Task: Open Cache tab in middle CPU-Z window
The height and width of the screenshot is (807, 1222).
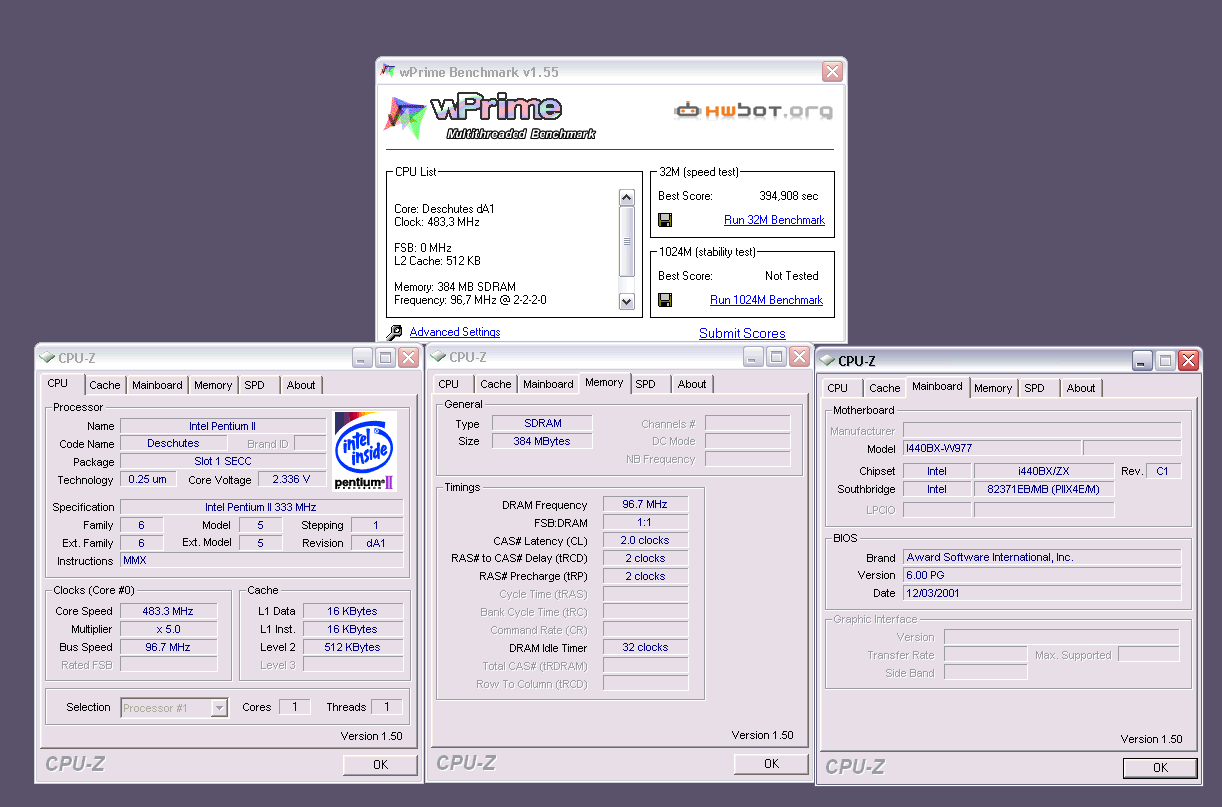Action: point(496,384)
